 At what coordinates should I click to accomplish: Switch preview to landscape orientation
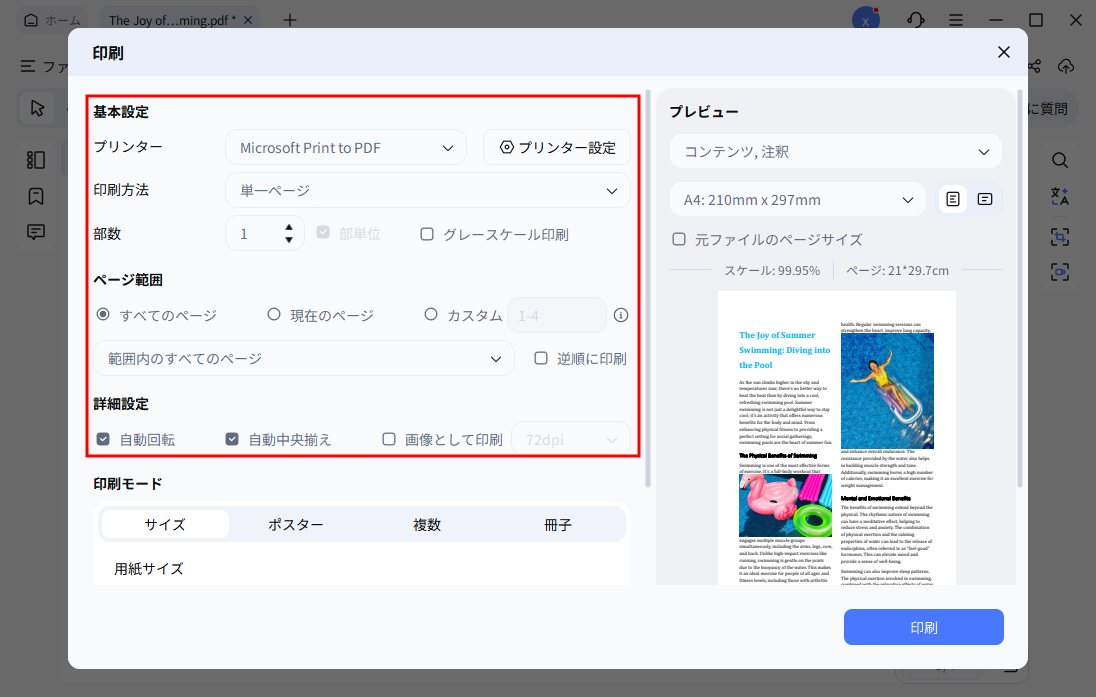coord(985,198)
